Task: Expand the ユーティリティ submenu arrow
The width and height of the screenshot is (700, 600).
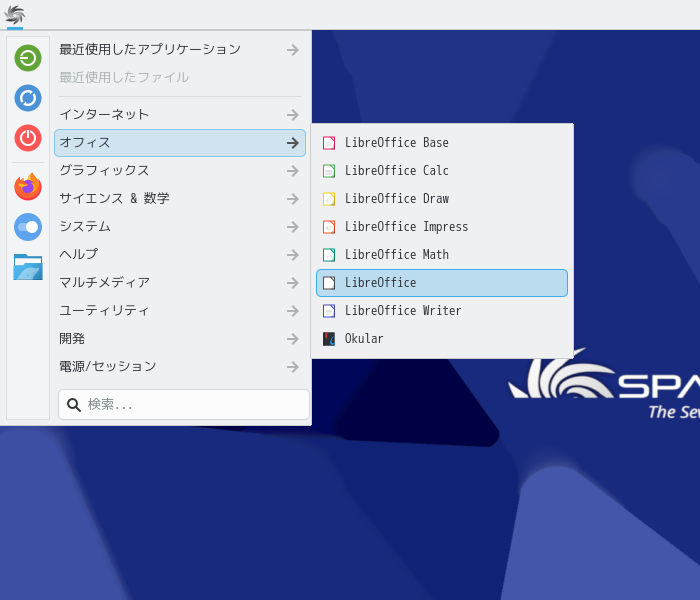Action: click(x=293, y=311)
